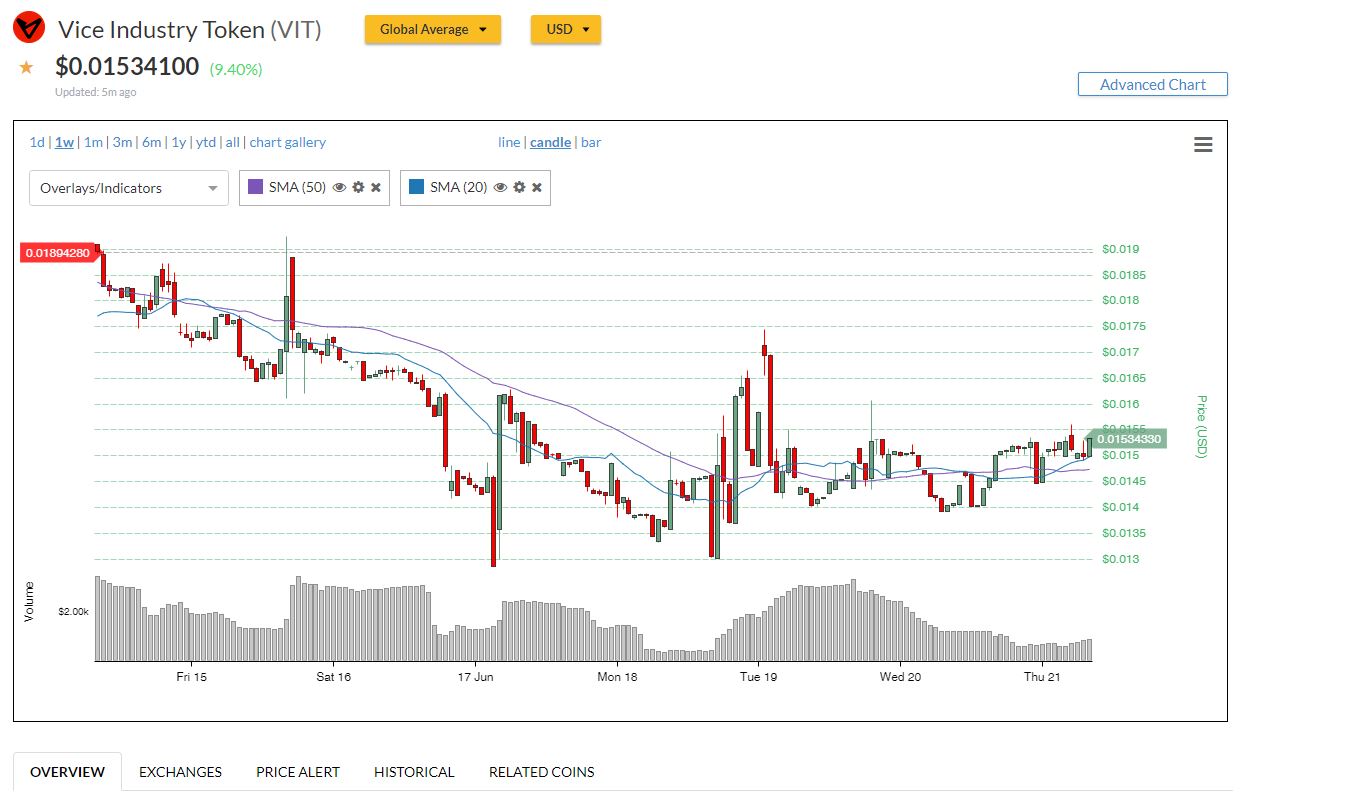Select the ytd time range
1346x798 pixels.
206,142
